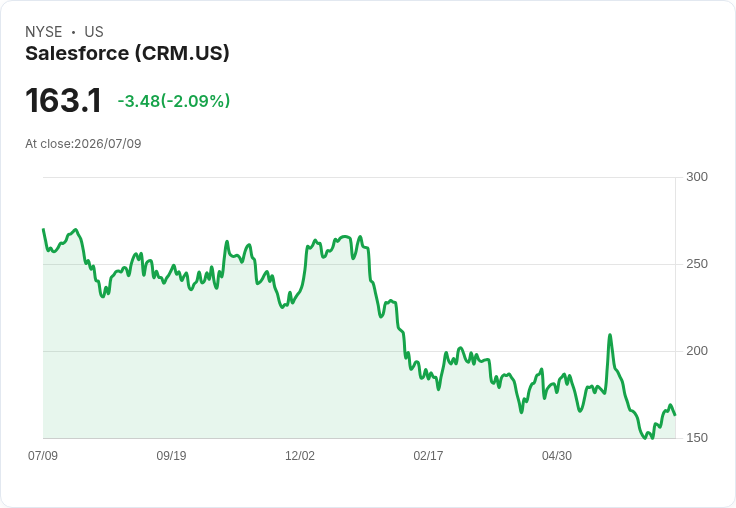This screenshot has height=508, width=736.
Task: Click the Salesforce (CRM.US) title
Action: click(x=127, y=54)
